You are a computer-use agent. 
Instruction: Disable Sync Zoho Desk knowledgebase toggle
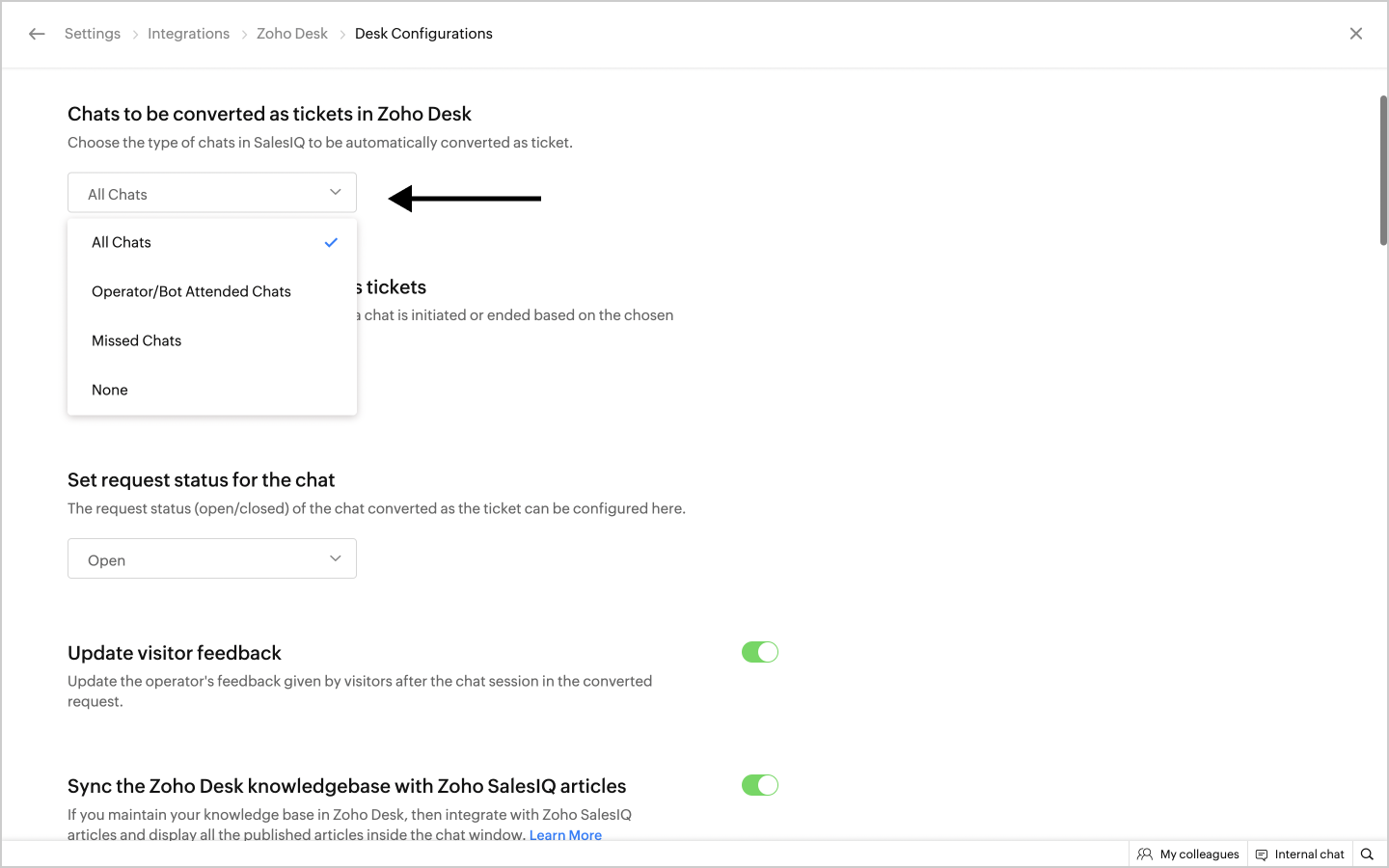760,786
